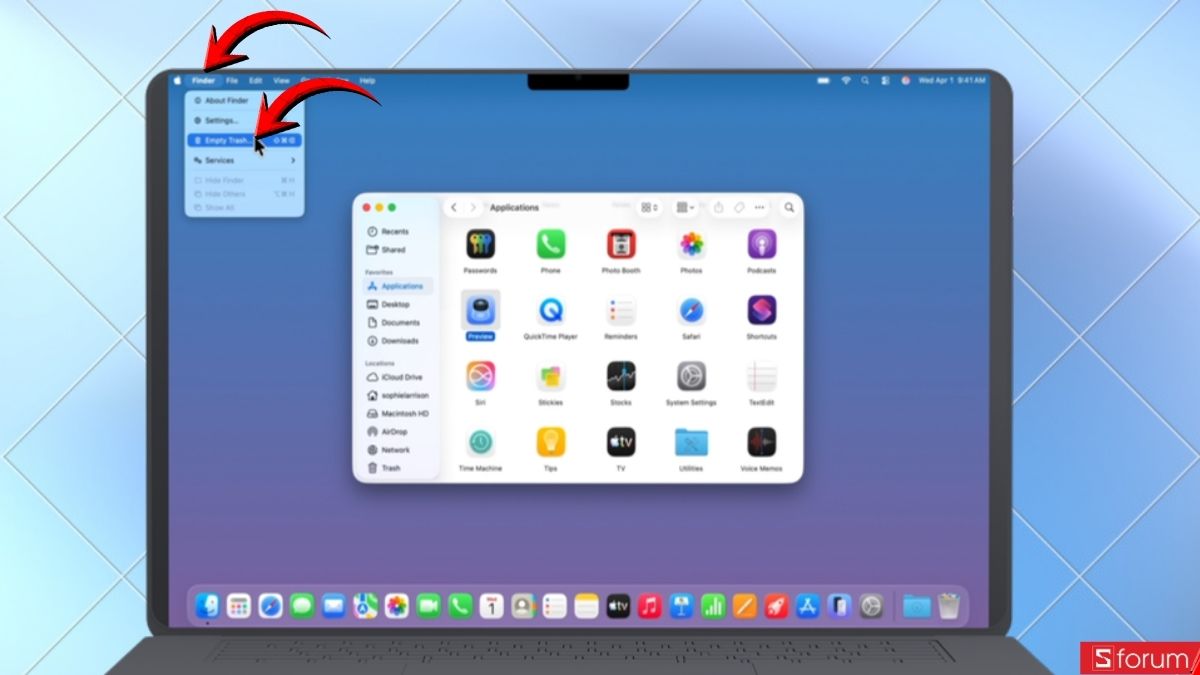Image resolution: width=1200 pixels, height=675 pixels.
Task: Open the more actions ellipsis menu
Action: click(760, 207)
